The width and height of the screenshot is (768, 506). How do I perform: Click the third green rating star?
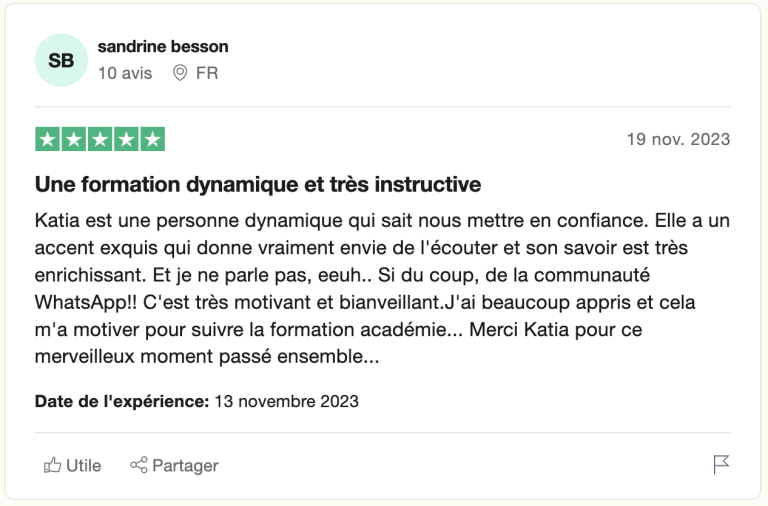tap(100, 140)
